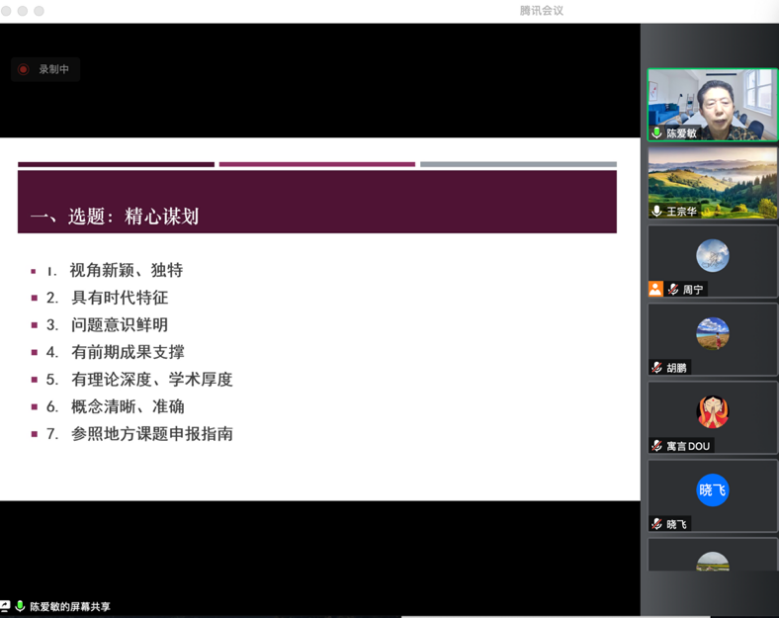Image resolution: width=779 pixels, height=618 pixels.
Task: Click muted mic icon beside 寓言DOU name
Action: click(x=657, y=445)
